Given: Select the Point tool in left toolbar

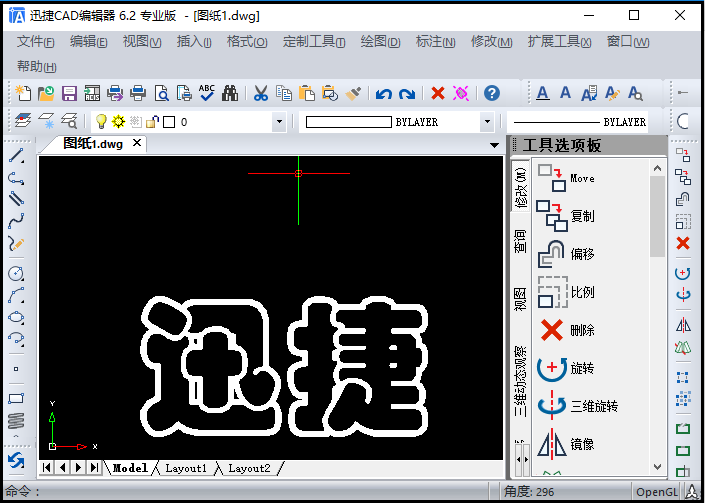Looking at the screenshot, I should click(16, 369).
